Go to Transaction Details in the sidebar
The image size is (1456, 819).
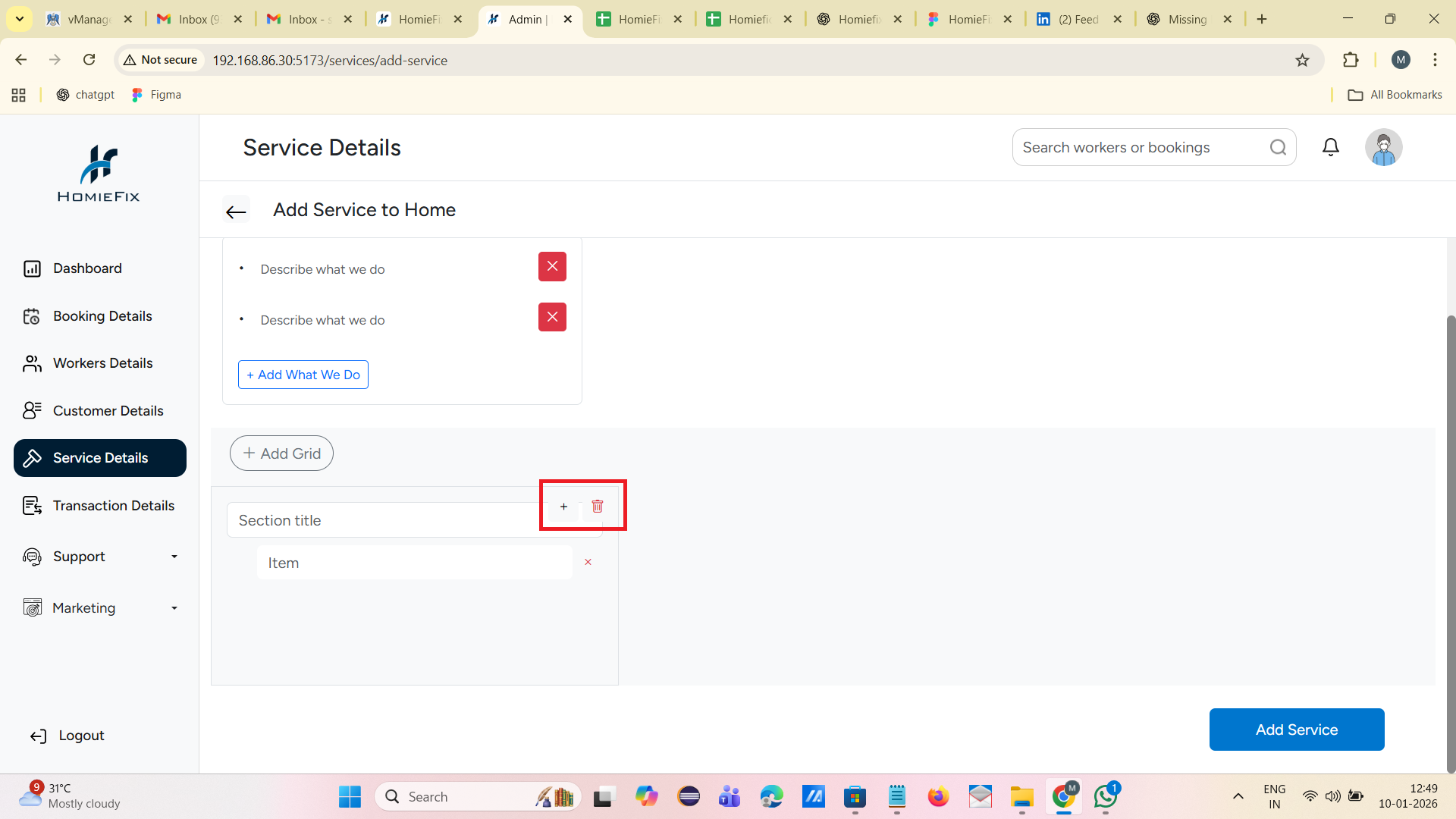coord(113,506)
